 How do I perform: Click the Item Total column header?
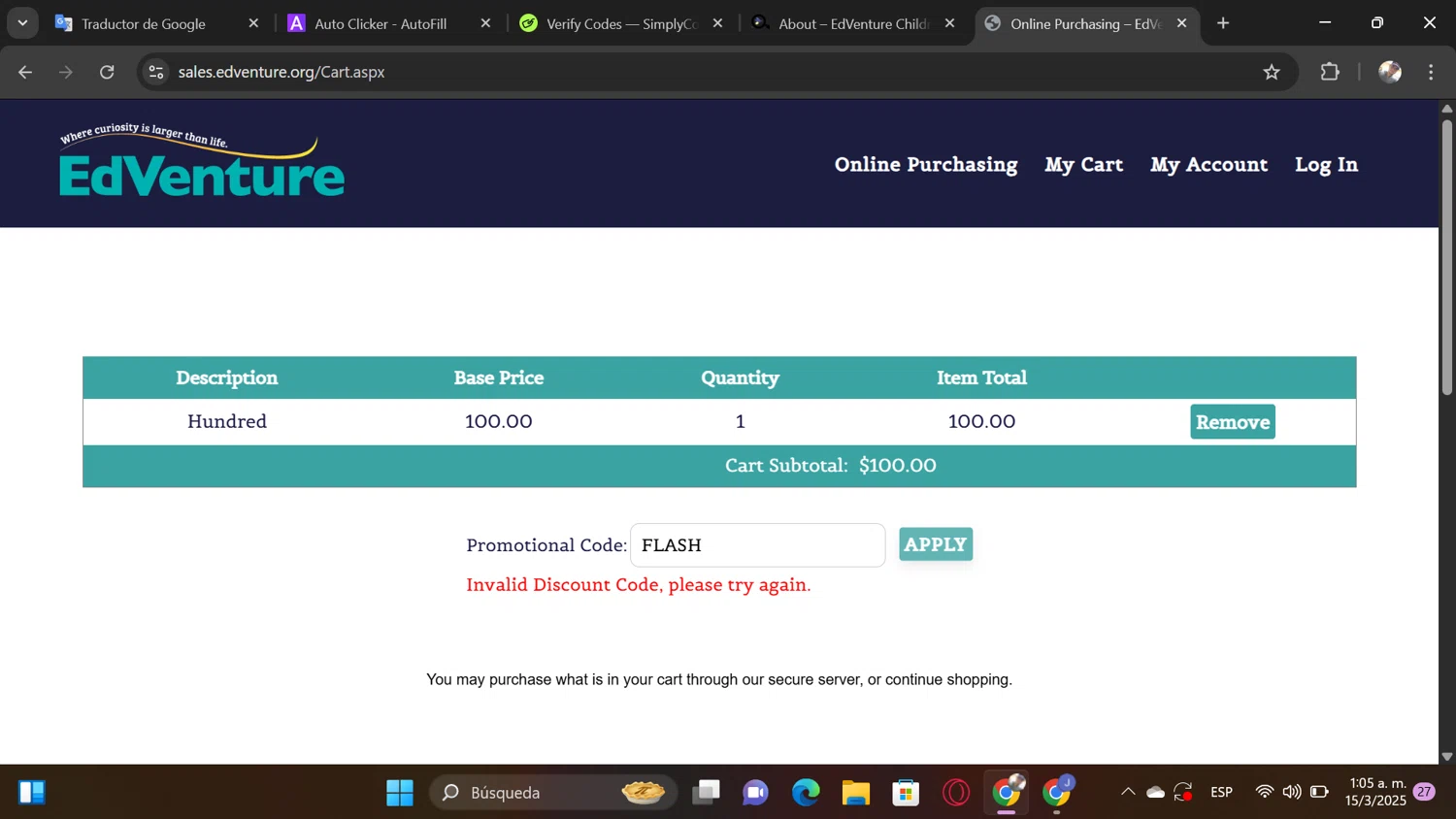(x=981, y=378)
